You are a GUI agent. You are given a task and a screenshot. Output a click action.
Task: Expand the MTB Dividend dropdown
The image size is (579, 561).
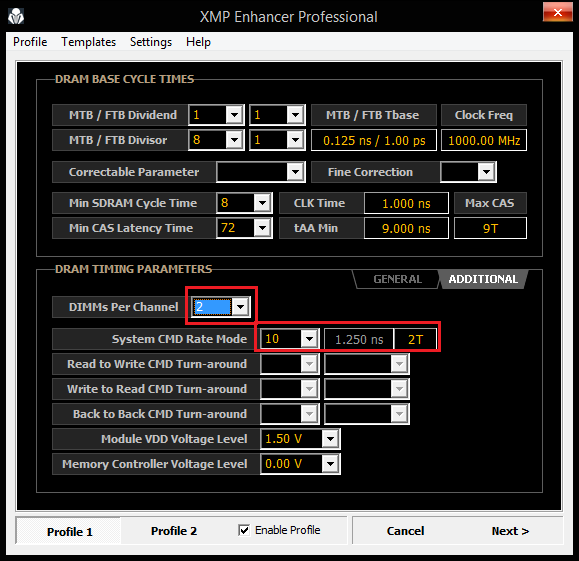coord(234,115)
